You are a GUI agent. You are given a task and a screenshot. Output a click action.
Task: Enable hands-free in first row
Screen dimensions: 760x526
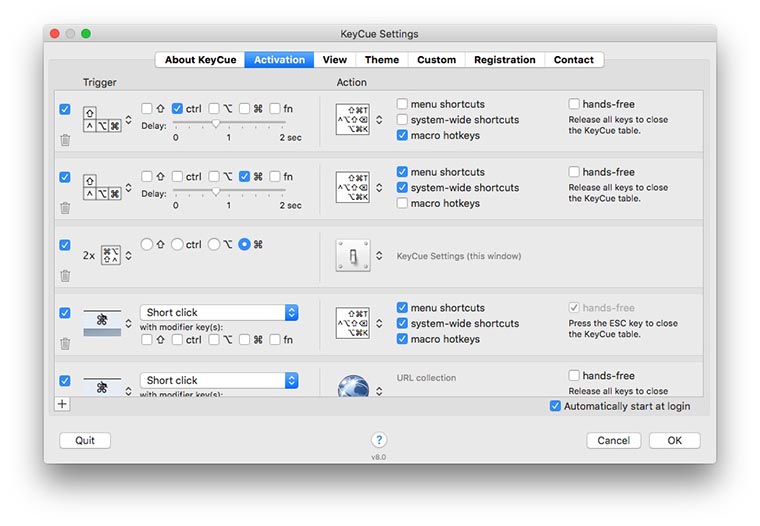pos(574,104)
